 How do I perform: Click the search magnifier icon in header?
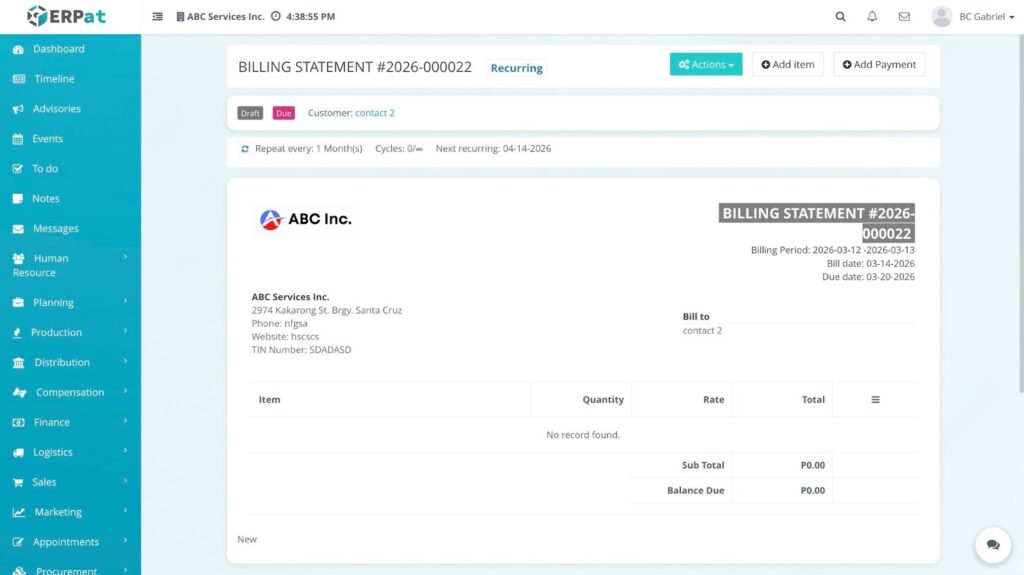(x=840, y=16)
